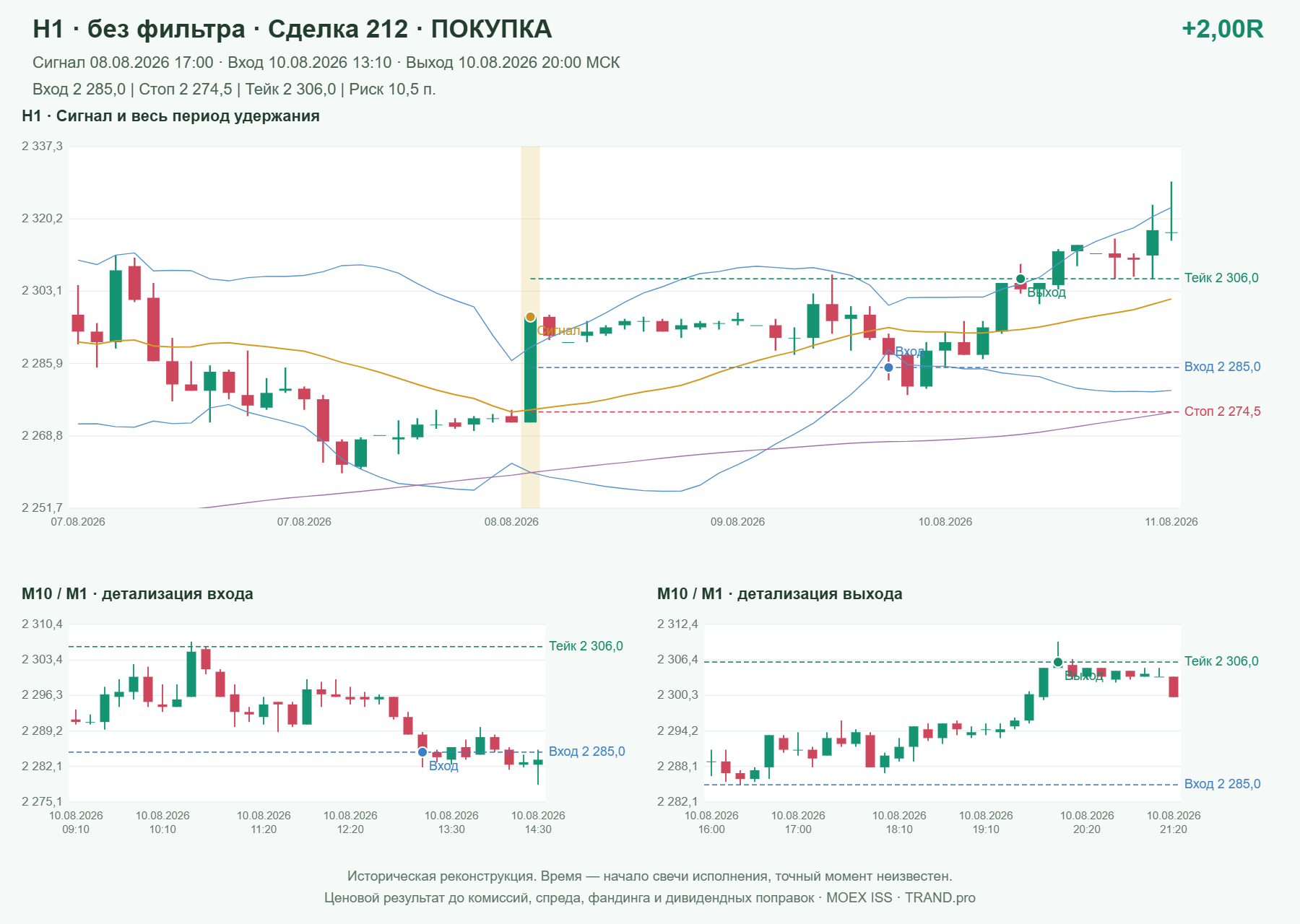Click the 'Вход 2 285,0' label in exit detail chart
Viewport: 1300px width, 924px height.
[1222, 784]
